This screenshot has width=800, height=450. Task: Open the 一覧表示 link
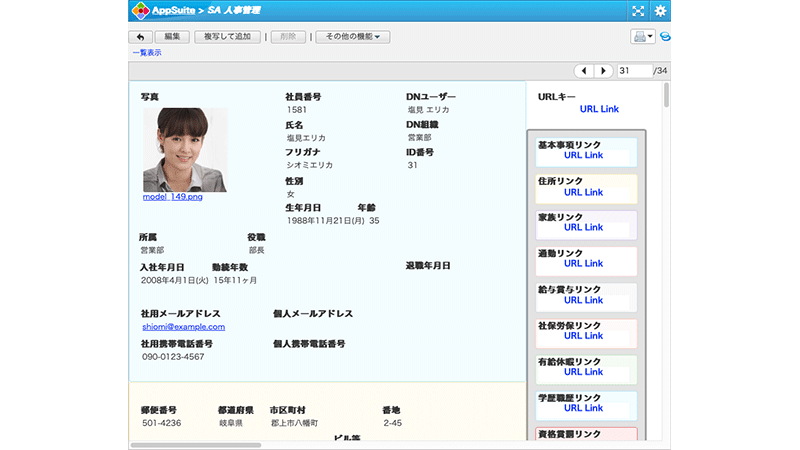pyautogui.click(x=147, y=52)
